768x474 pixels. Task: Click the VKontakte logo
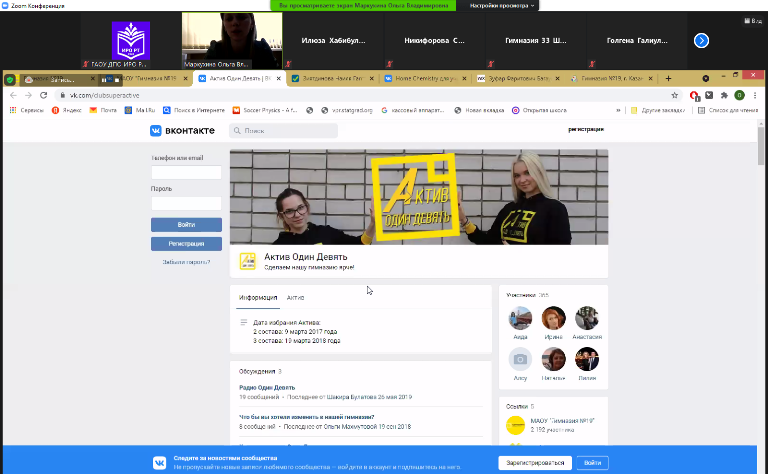pos(183,131)
